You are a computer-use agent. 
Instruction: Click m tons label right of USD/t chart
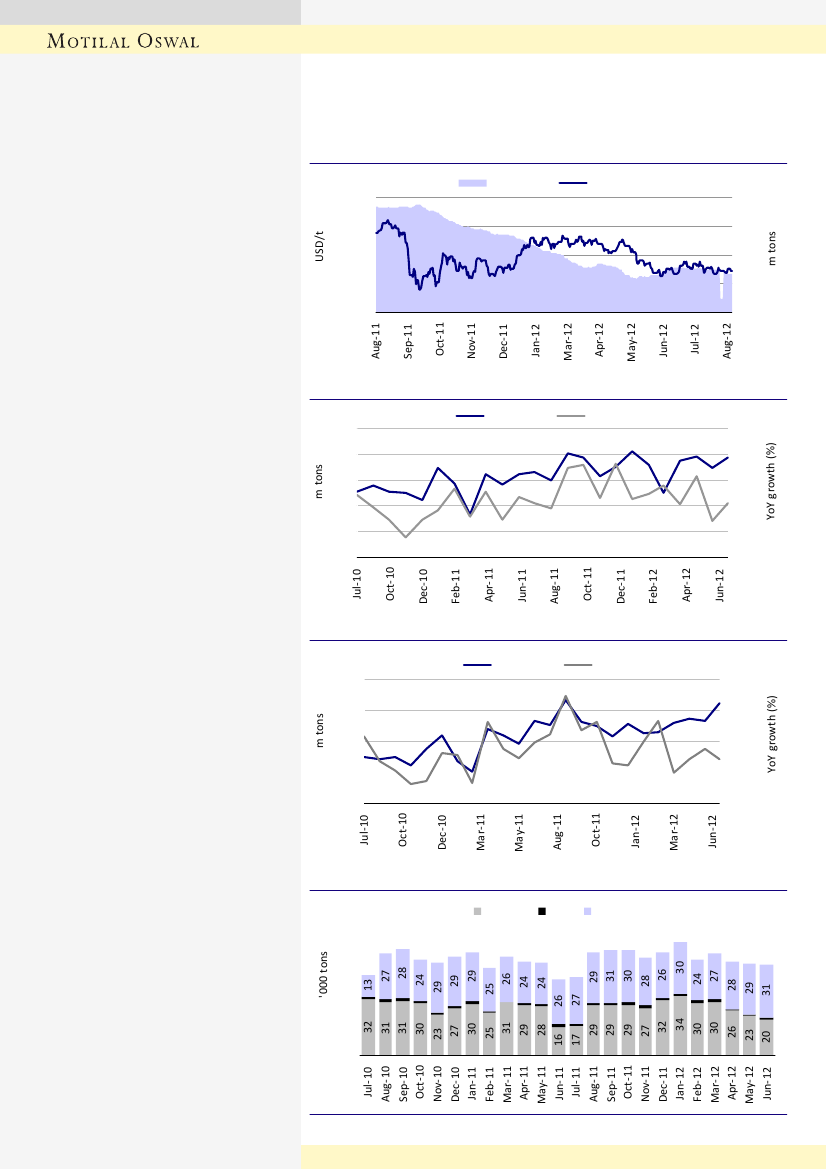pyautogui.click(x=772, y=249)
